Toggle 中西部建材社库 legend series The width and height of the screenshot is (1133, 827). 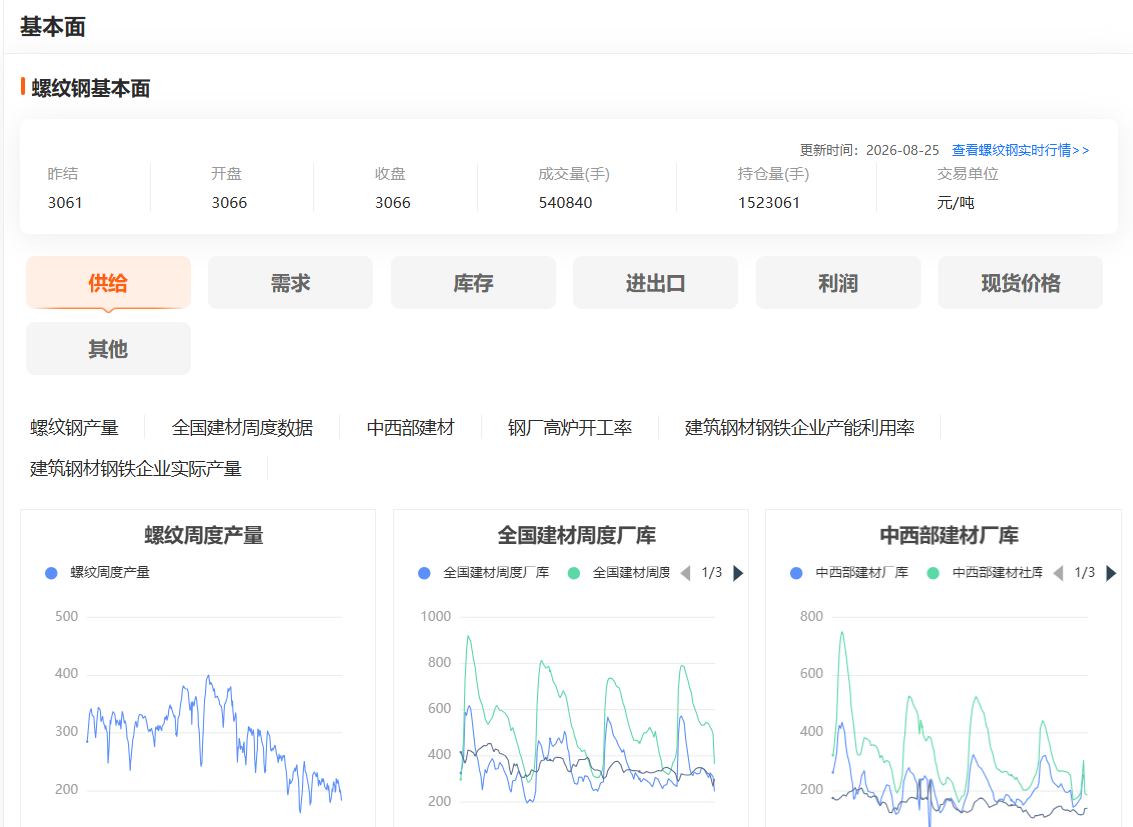tap(985, 573)
